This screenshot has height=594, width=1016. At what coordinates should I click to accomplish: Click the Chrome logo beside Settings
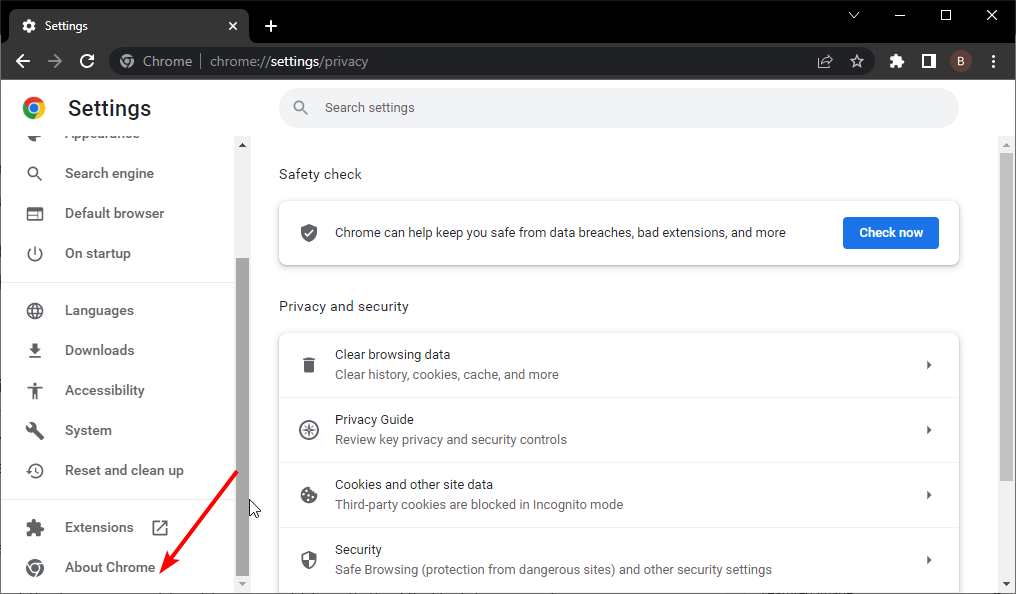coord(34,108)
